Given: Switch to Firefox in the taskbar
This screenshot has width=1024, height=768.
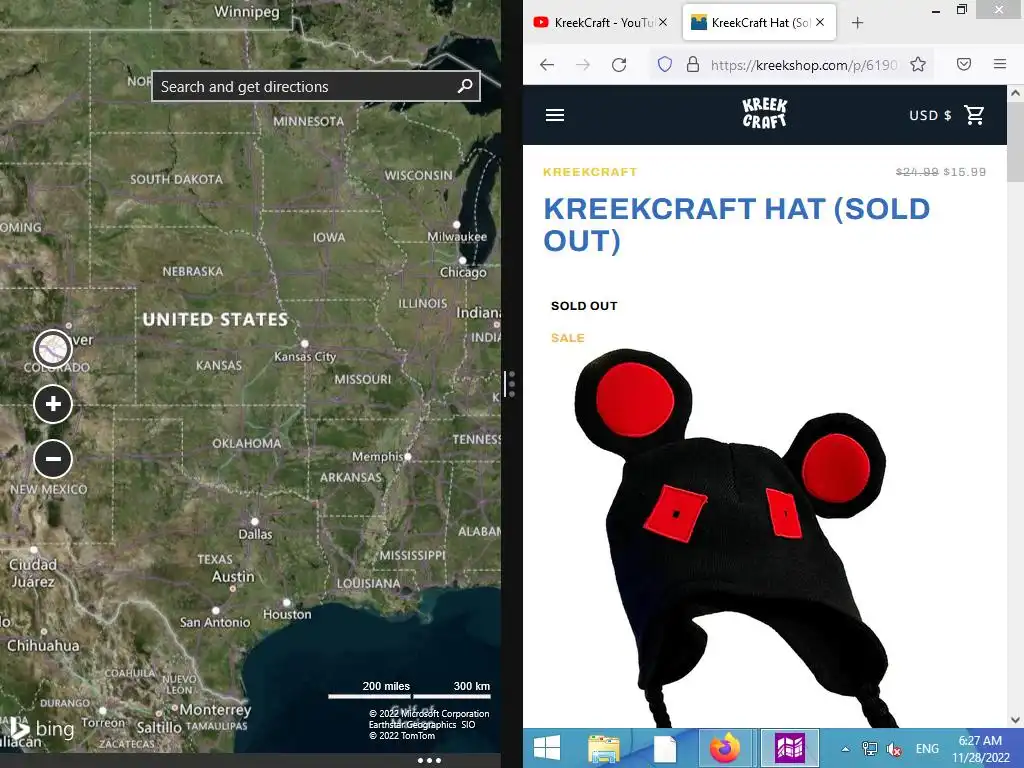Looking at the screenshot, I should click(x=725, y=748).
